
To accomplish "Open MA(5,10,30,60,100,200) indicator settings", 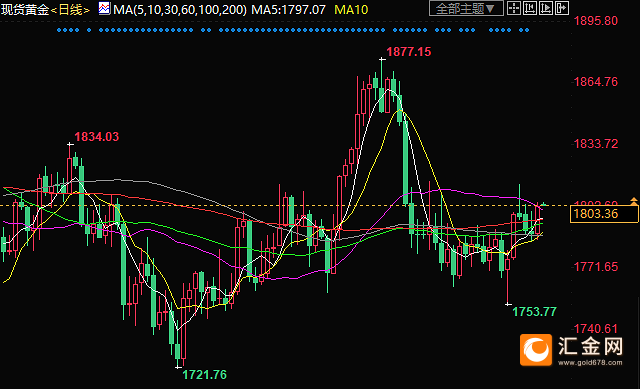I will (180, 9).
